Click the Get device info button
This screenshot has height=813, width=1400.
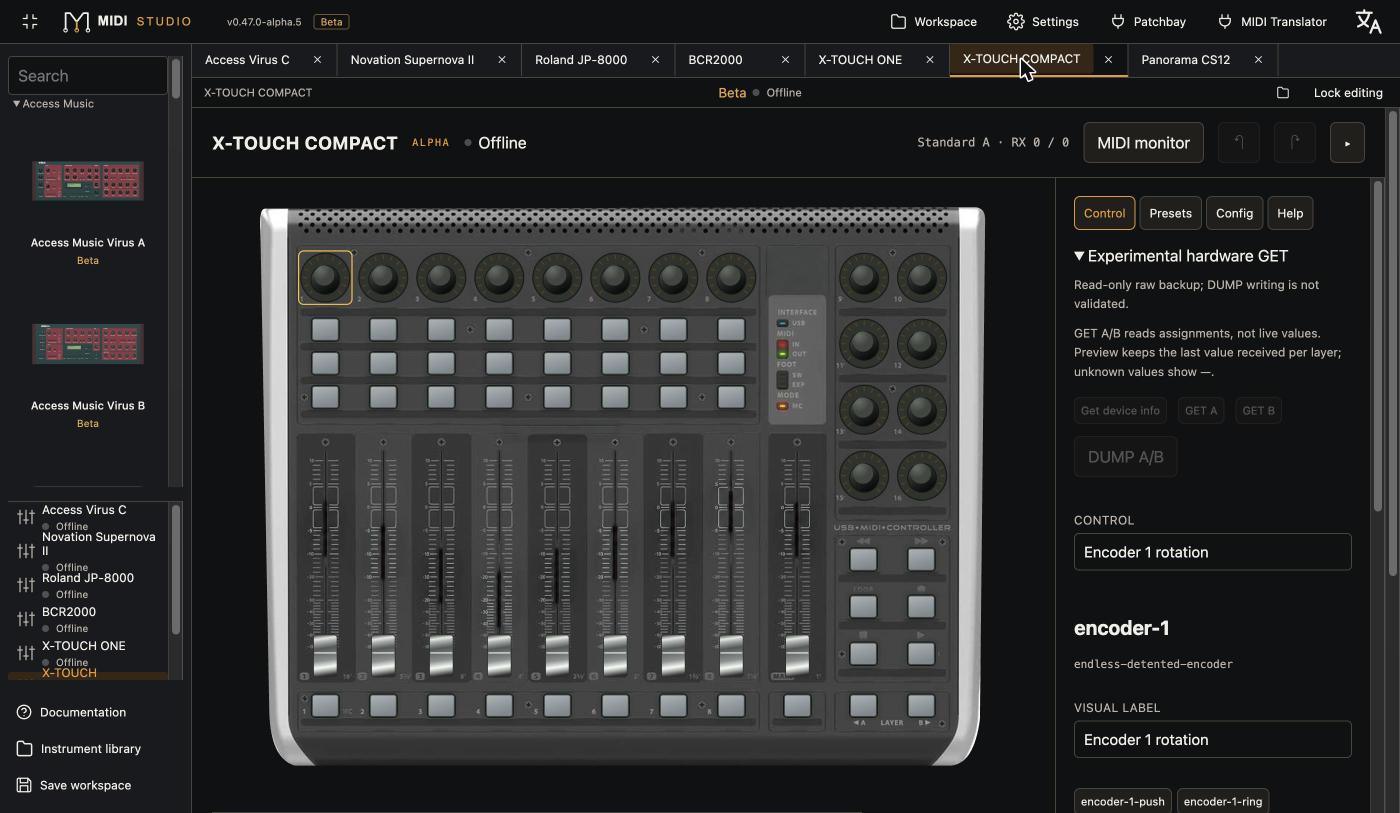[x=1120, y=411]
